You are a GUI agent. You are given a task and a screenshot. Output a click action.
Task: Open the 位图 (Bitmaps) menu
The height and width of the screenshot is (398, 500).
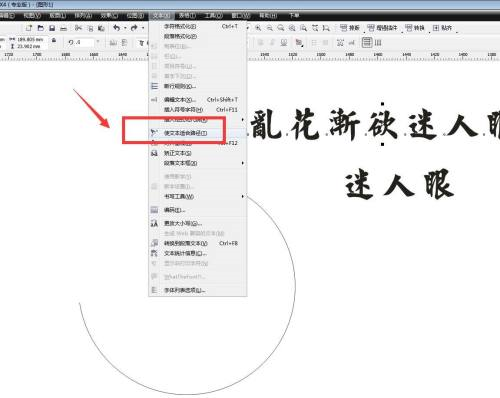pyautogui.click(x=135, y=16)
